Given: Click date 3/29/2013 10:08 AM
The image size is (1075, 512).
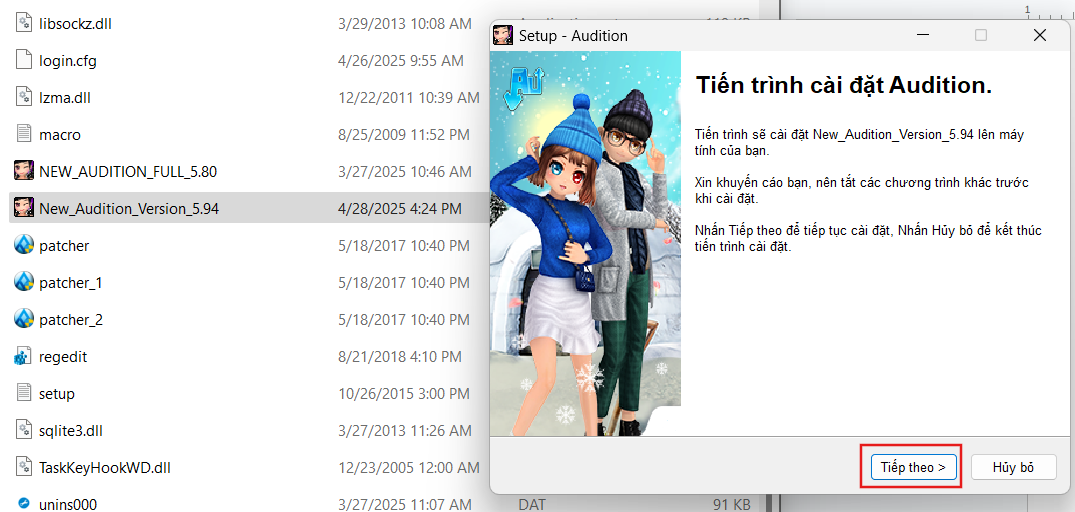Looking at the screenshot, I should coord(405,24).
